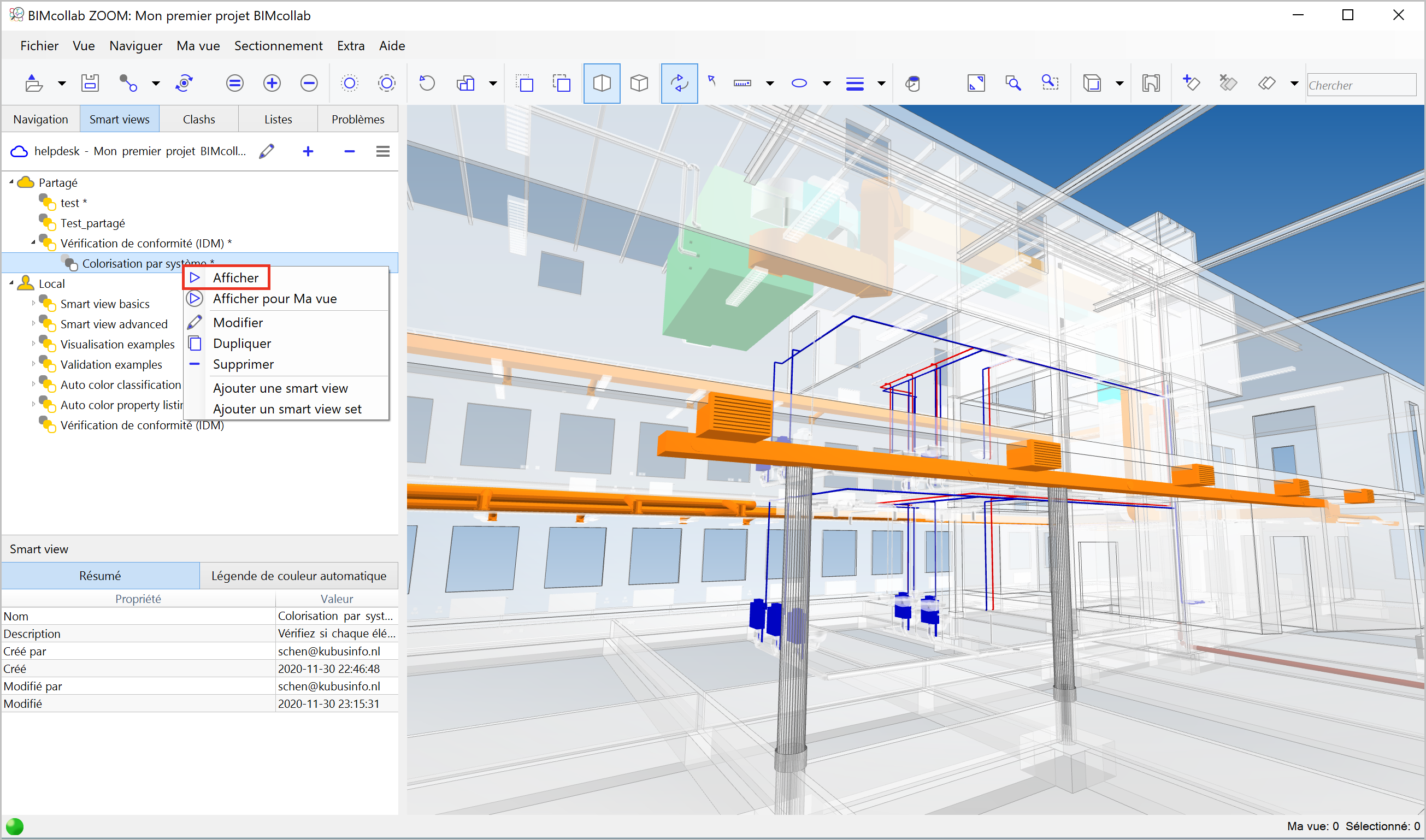1426x840 pixels.
Task: Choose Modifier in the context menu
Action: (x=238, y=323)
